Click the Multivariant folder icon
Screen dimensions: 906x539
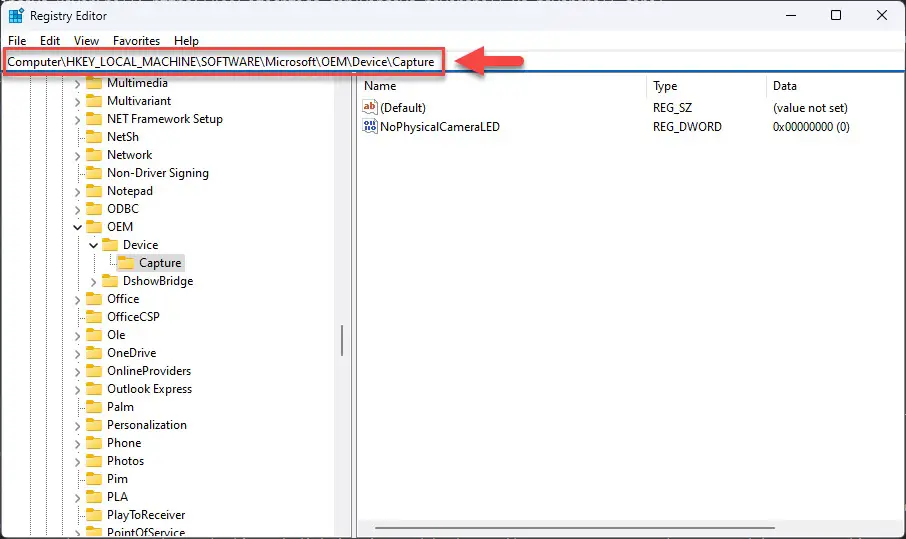tap(94, 101)
